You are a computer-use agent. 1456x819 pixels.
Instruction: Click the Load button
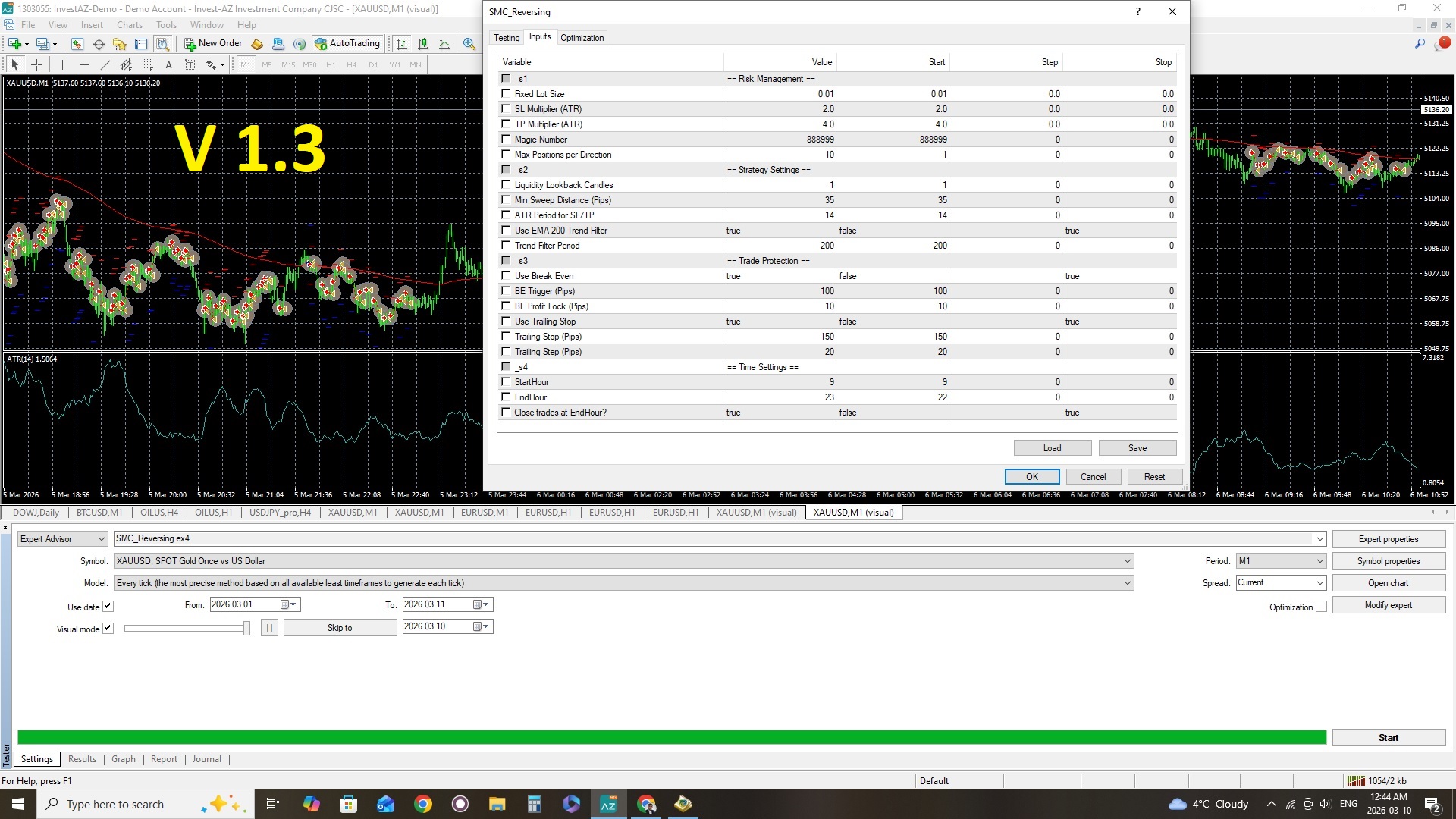(x=1052, y=448)
